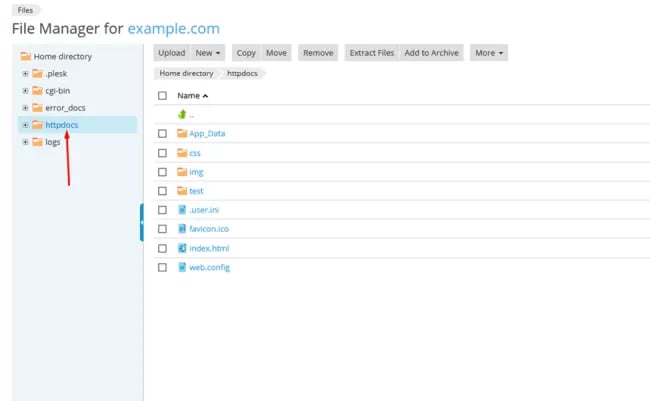The image size is (650, 401).
Task: Open the test folder link
Action: (196, 191)
